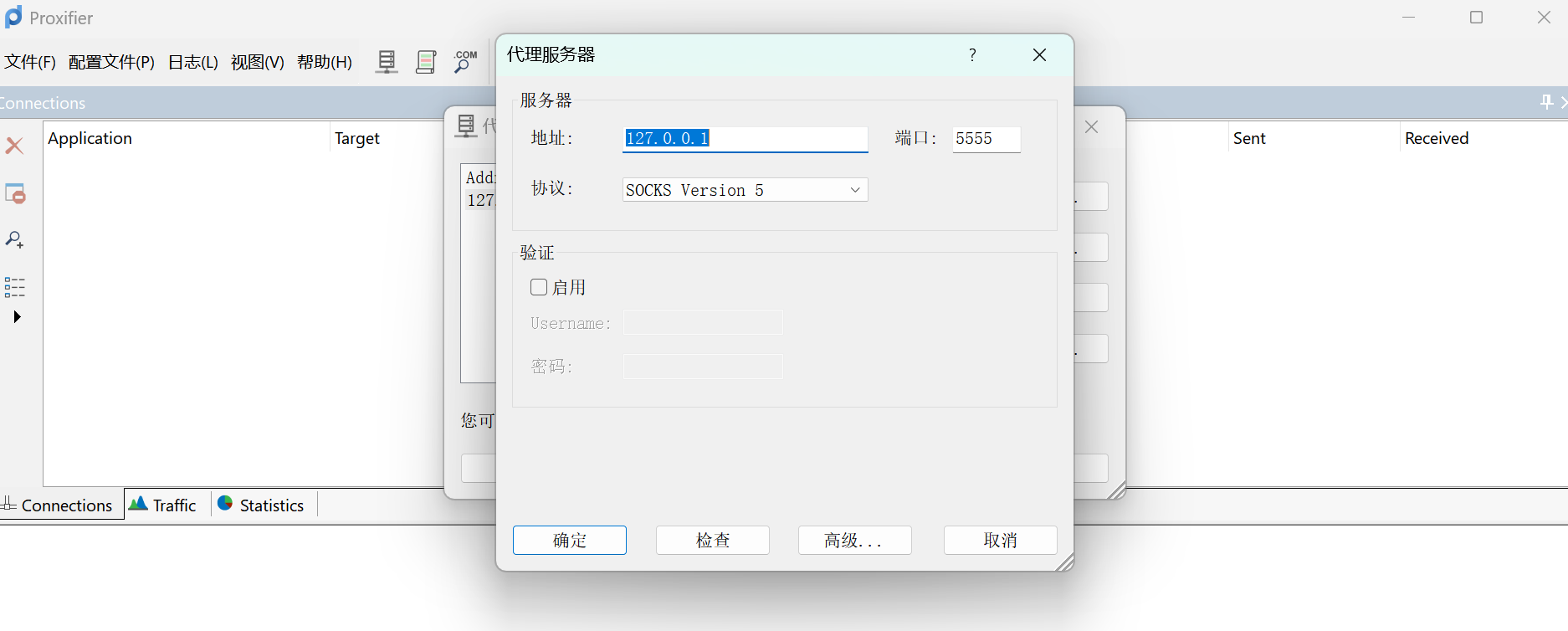Enable the 启用 authentication checkbox
Viewport: 1568px width, 631px height.
(539, 287)
